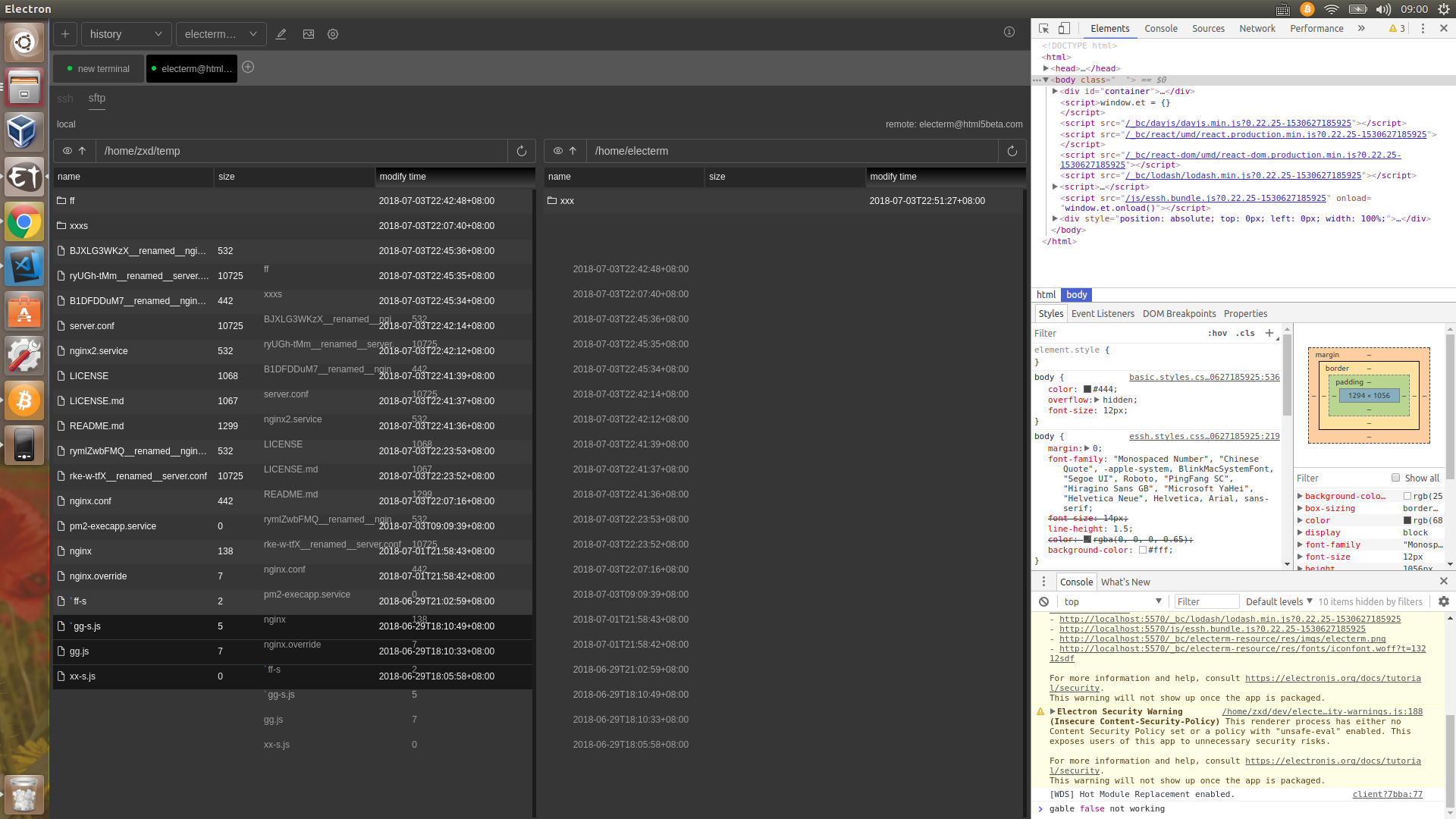Check the Show all checkbox in computed styles
The height and width of the screenshot is (819, 1456).
click(x=1395, y=478)
